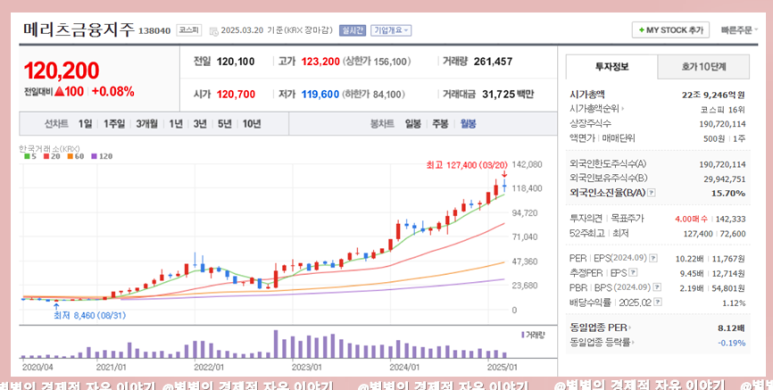Image resolution: width=773 pixels, height=390 pixels.
Task: Open 시가총액순위 ranking link arrow
Action: click(623, 109)
